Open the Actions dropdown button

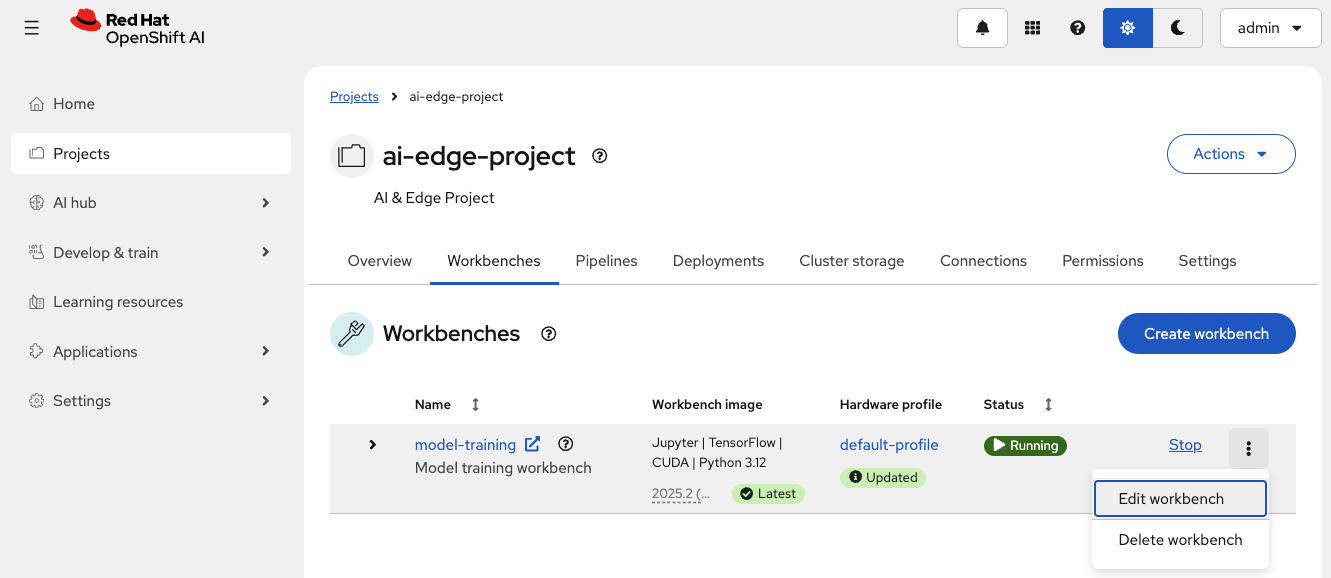coord(1231,154)
